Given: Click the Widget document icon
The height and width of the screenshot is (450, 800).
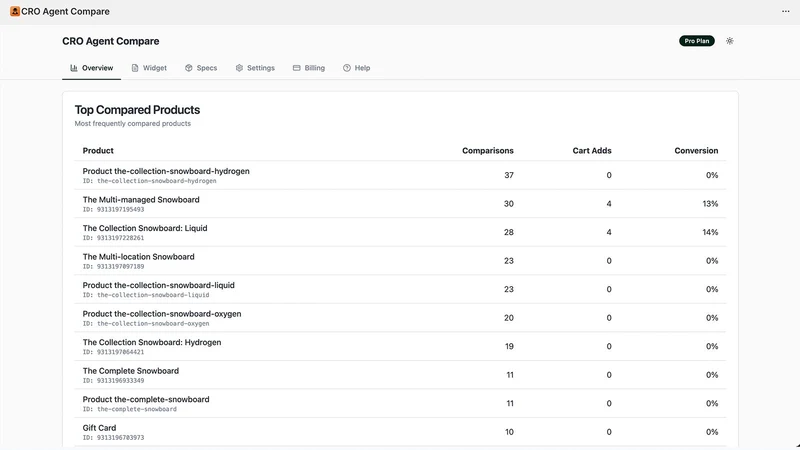Looking at the screenshot, I should [x=135, y=68].
